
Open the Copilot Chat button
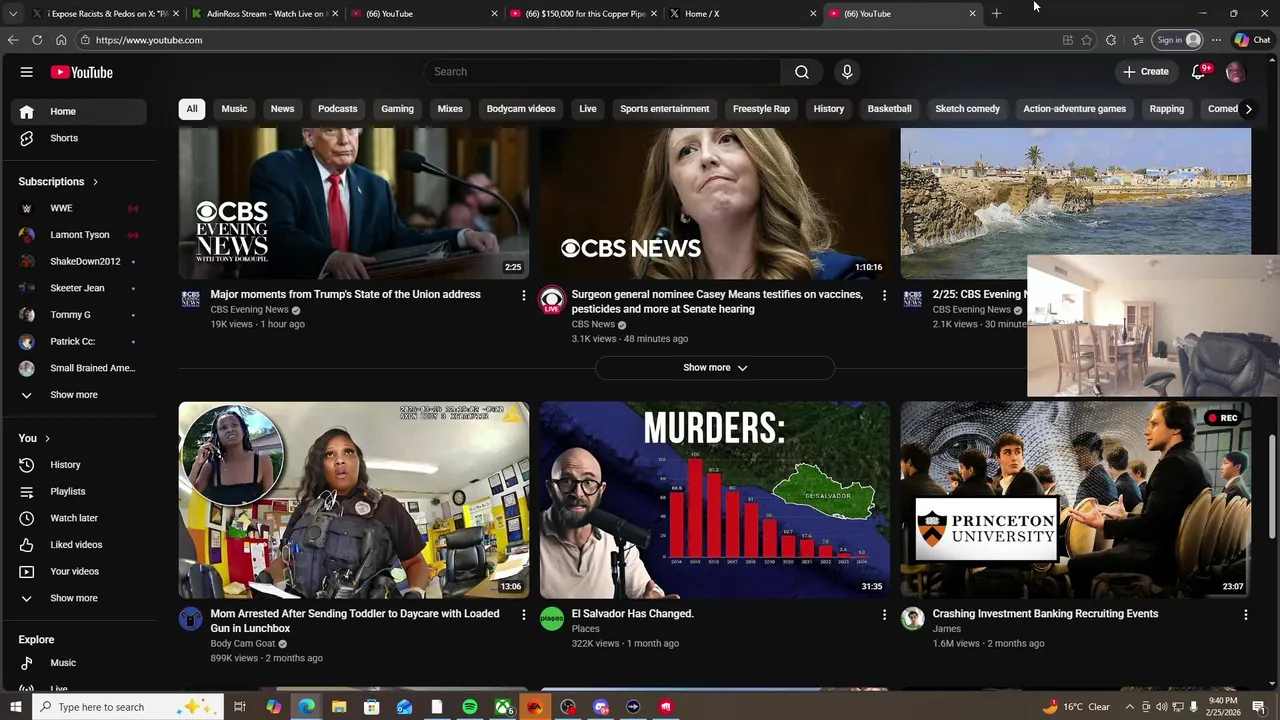pyautogui.click(x=1252, y=40)
